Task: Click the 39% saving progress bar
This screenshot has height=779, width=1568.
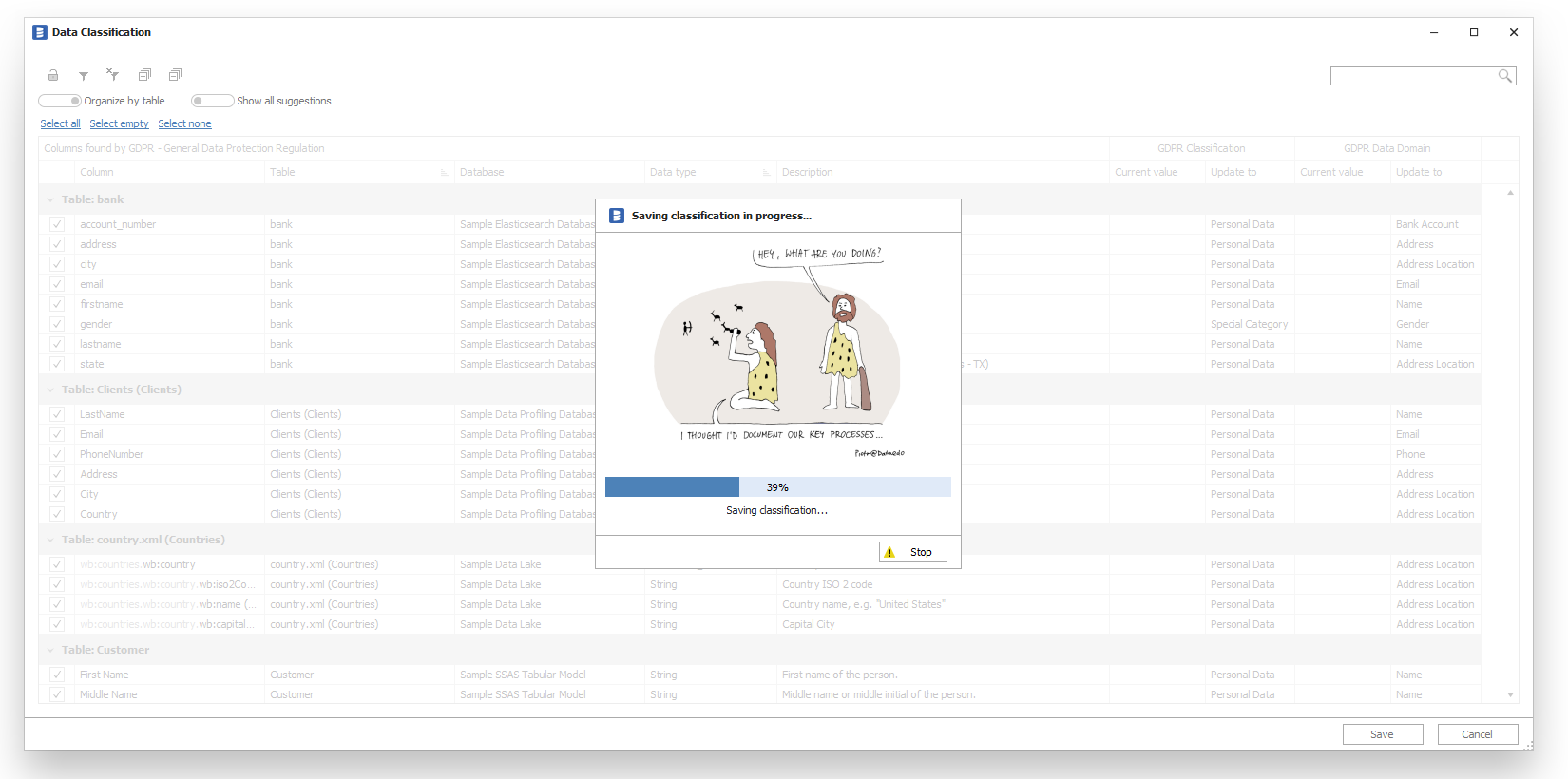Action: (777, 487)
